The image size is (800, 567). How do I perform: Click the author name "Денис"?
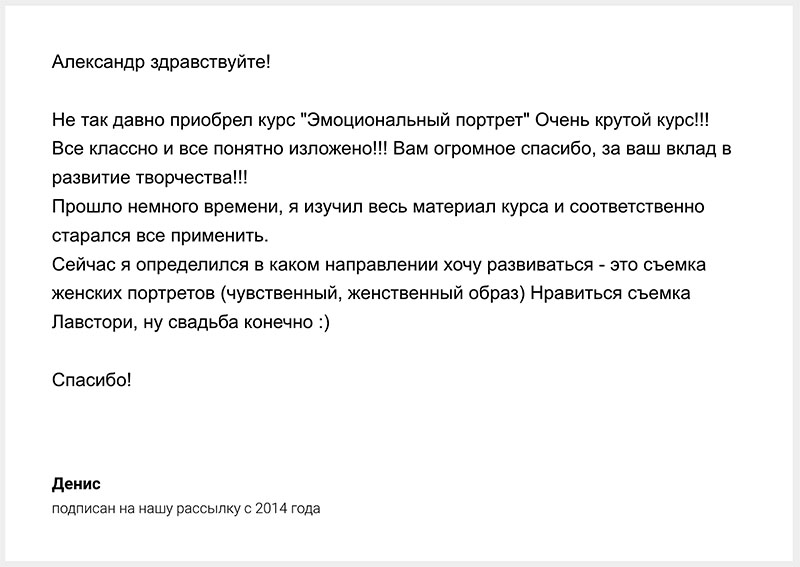(77, 484)
